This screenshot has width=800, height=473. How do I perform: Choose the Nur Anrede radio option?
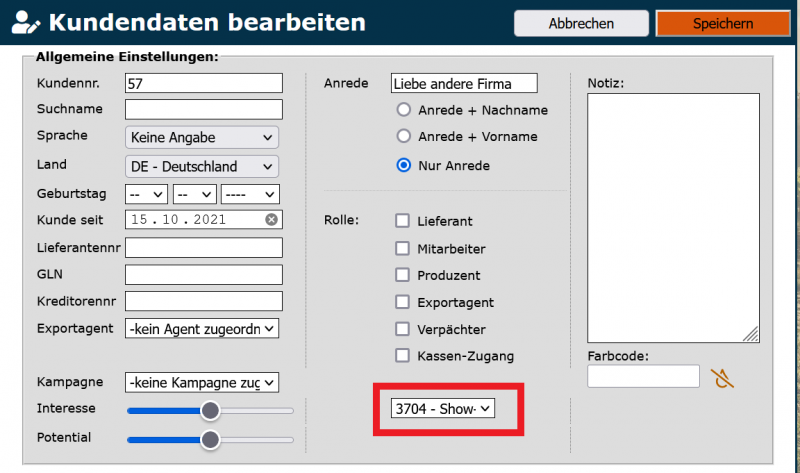404,165
